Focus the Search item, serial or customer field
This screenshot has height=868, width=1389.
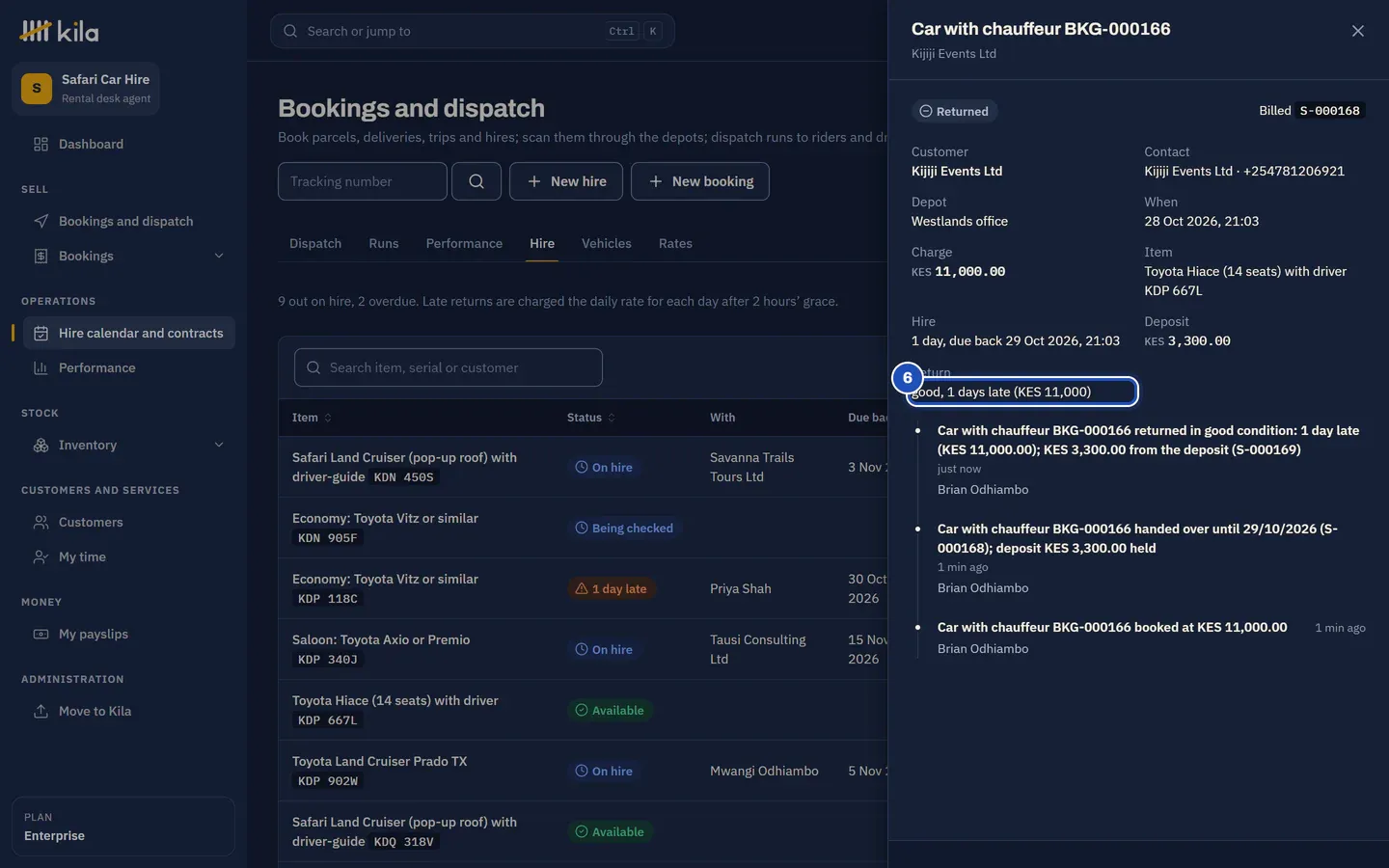(449, 367)
